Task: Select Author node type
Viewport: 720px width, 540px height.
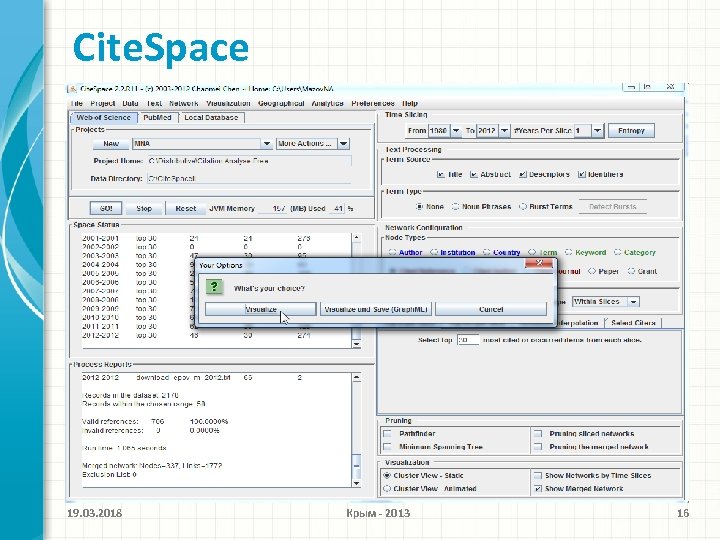Action: (x=393, y=253)
